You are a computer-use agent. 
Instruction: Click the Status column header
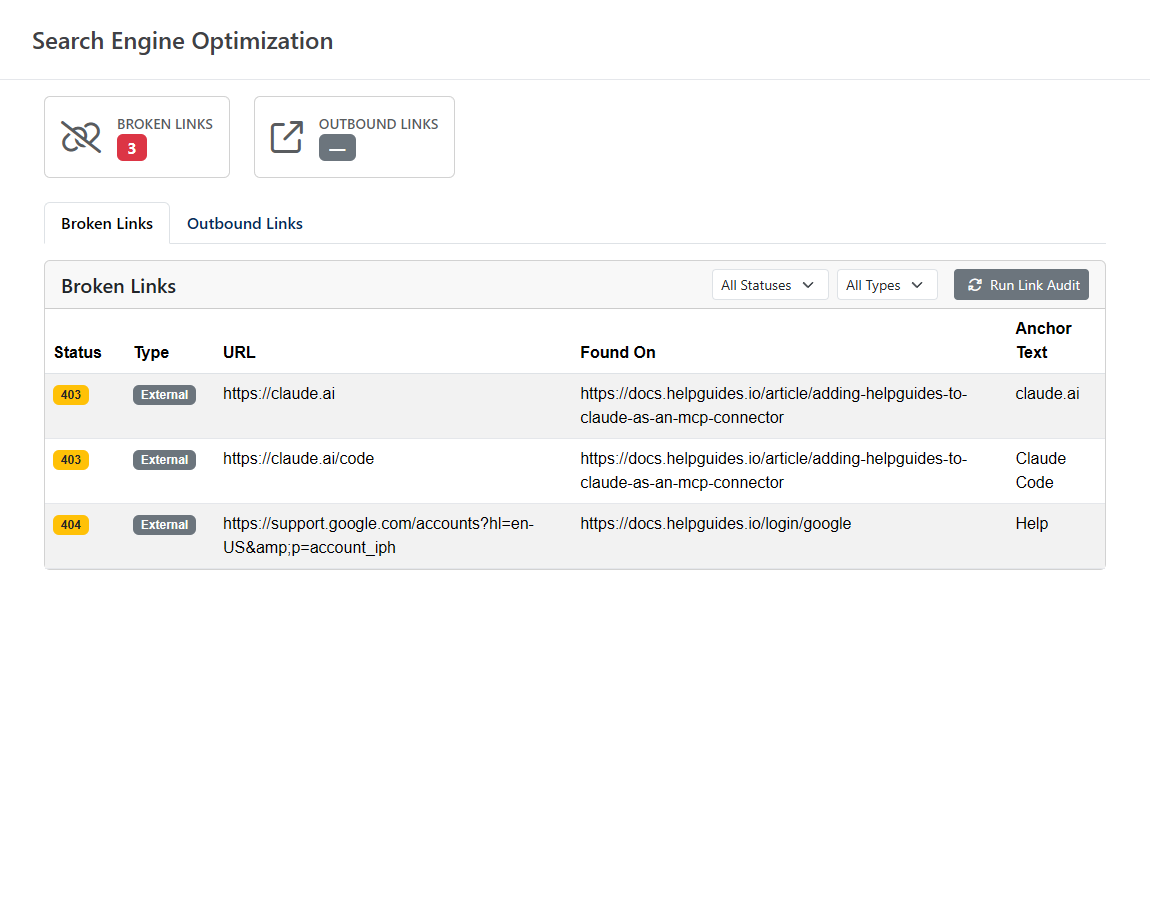(x=78, y=353)
